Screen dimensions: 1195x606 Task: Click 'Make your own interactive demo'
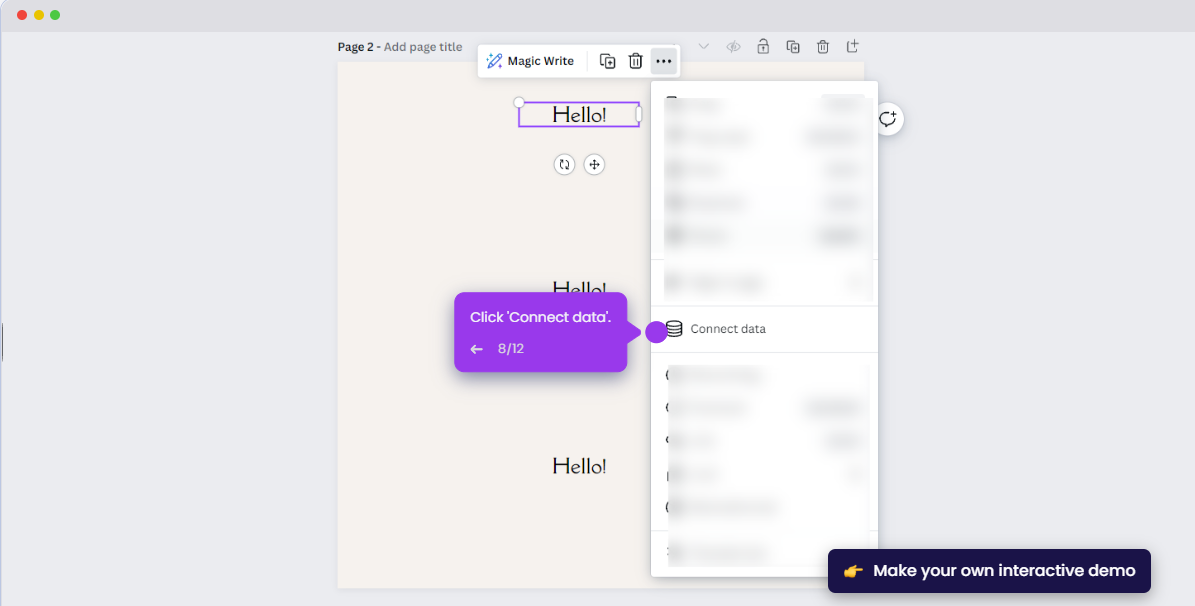coord(988,570)
